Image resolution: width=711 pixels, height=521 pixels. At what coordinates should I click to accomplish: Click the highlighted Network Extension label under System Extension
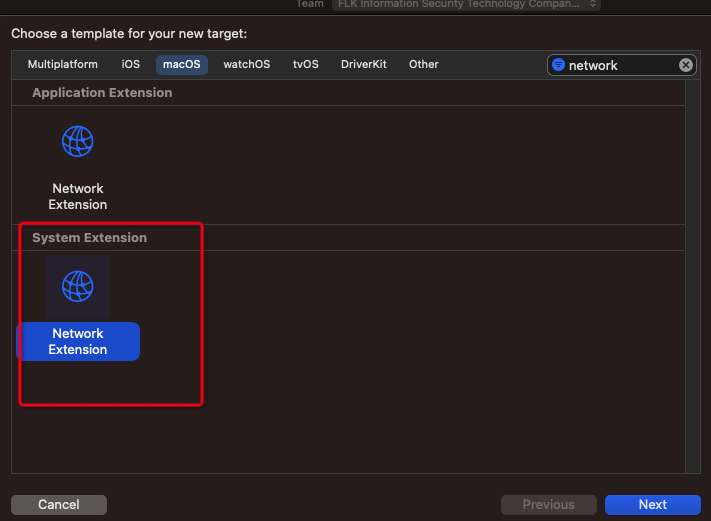tap(78, 341)
